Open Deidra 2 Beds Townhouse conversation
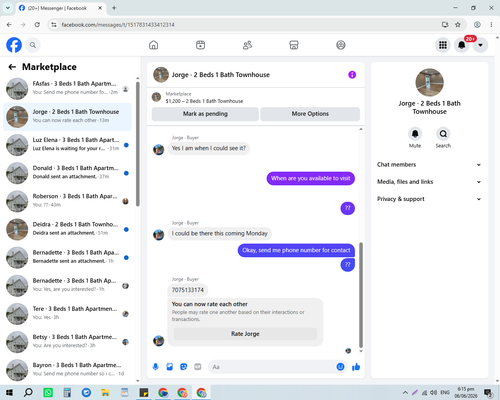500x400 pixels. pyautogui.click(x=68, y=229)
